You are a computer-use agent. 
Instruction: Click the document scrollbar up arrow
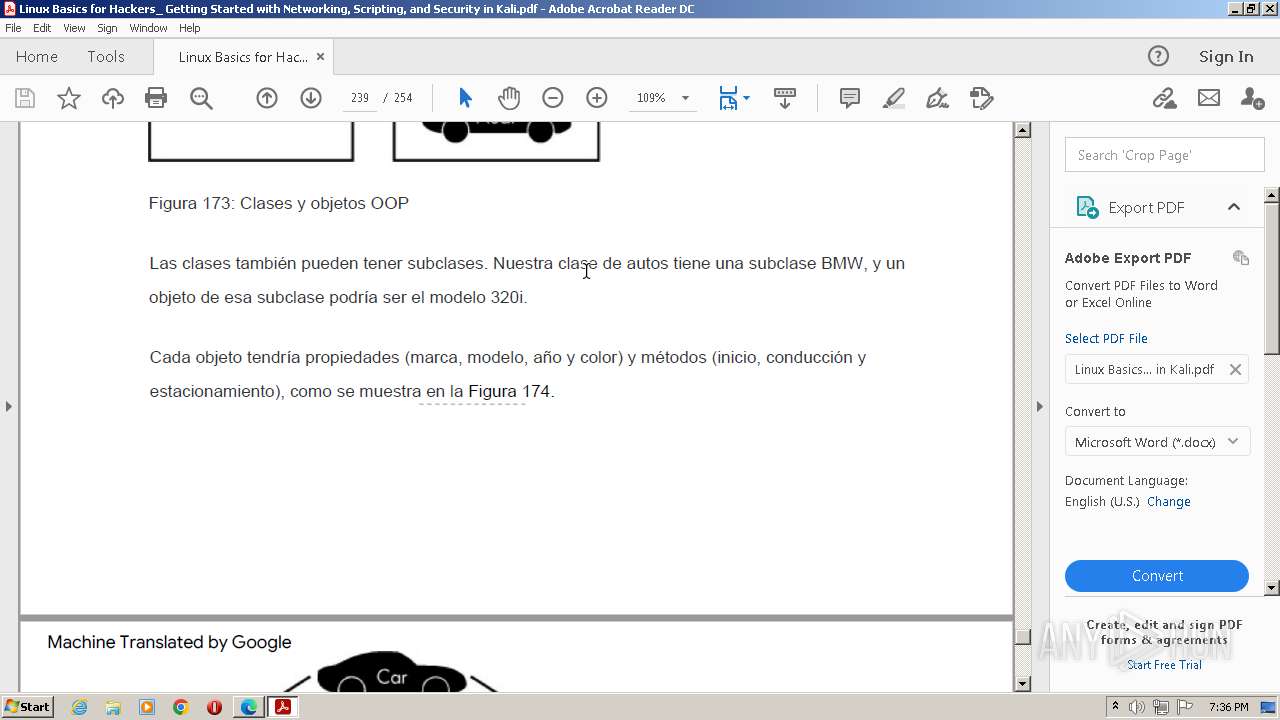pos(1022,130)
